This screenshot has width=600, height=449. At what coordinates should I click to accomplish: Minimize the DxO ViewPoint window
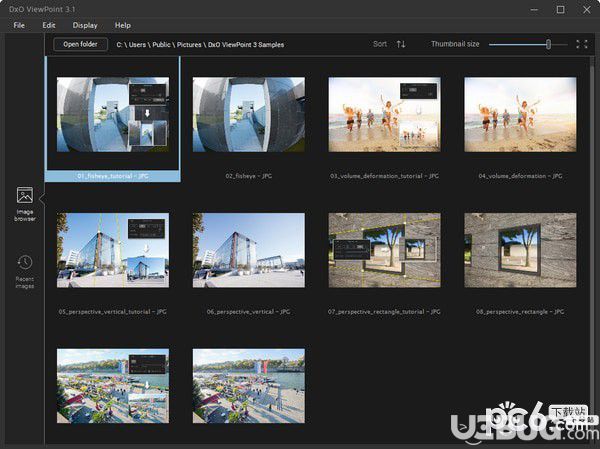click(534, 10)
